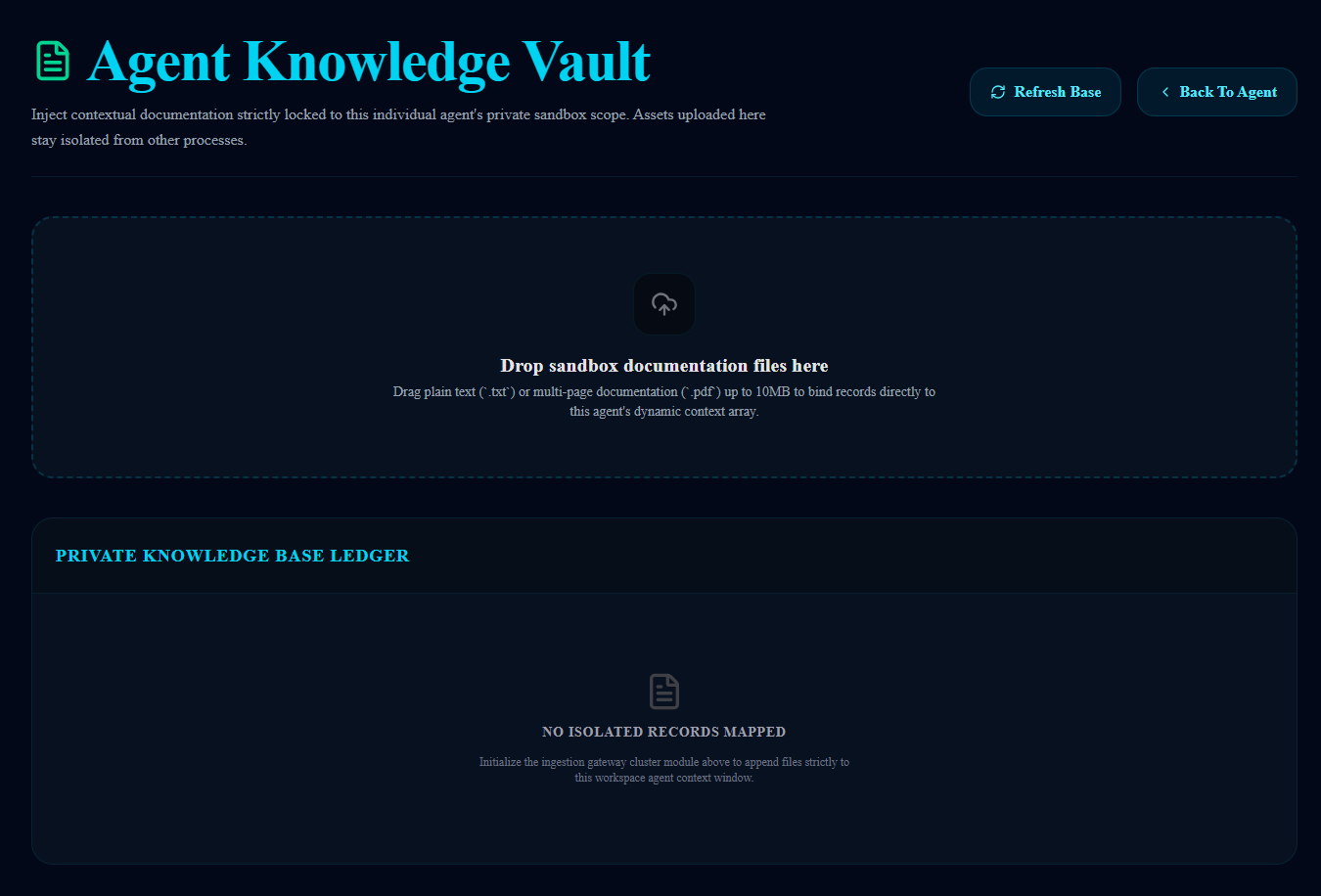Click the Agent Knowledge Vault heading
This screenshot has height=896, width=1321.
(369, 62)
